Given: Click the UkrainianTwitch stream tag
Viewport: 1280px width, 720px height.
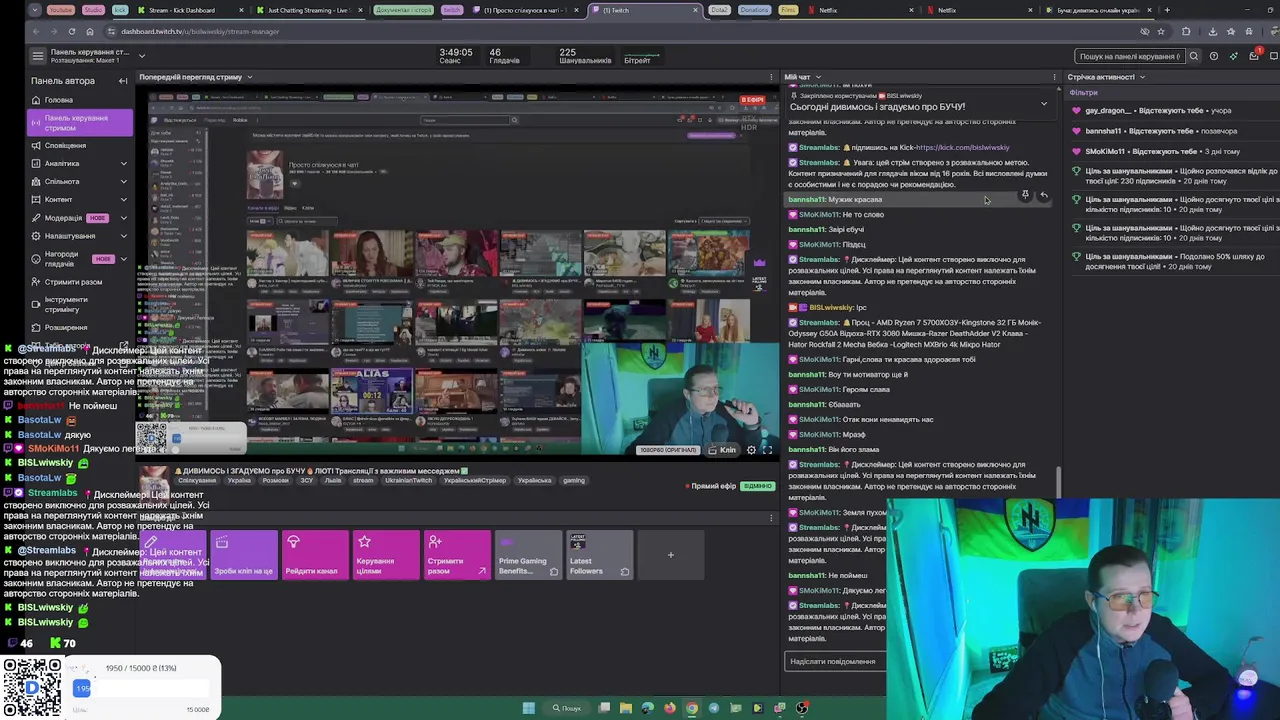Looking at the screenshot, I should pyautogui.click(x=408, y=481).
